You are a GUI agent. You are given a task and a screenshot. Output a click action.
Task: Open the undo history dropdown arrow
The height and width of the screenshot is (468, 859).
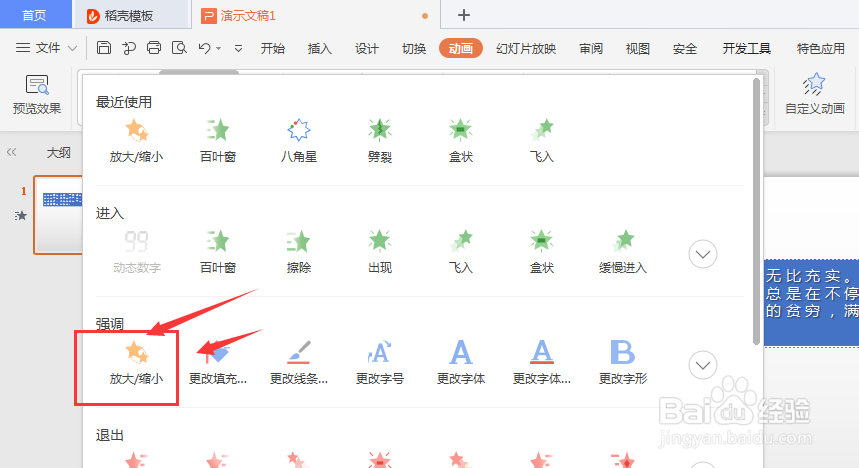(x=219, y=48)
